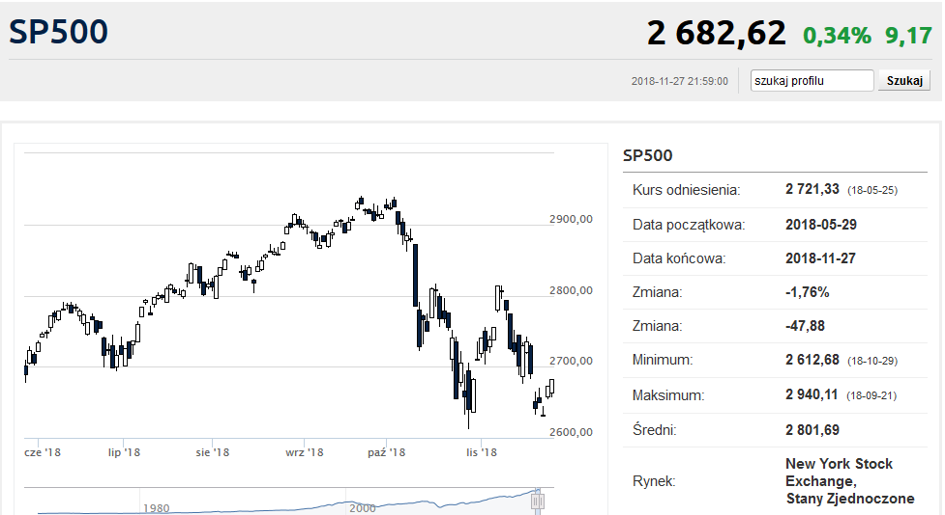The height and width of the screenshot is (515, 945).
Task: Click the SP500 page title heading
Action: (58, 32)
